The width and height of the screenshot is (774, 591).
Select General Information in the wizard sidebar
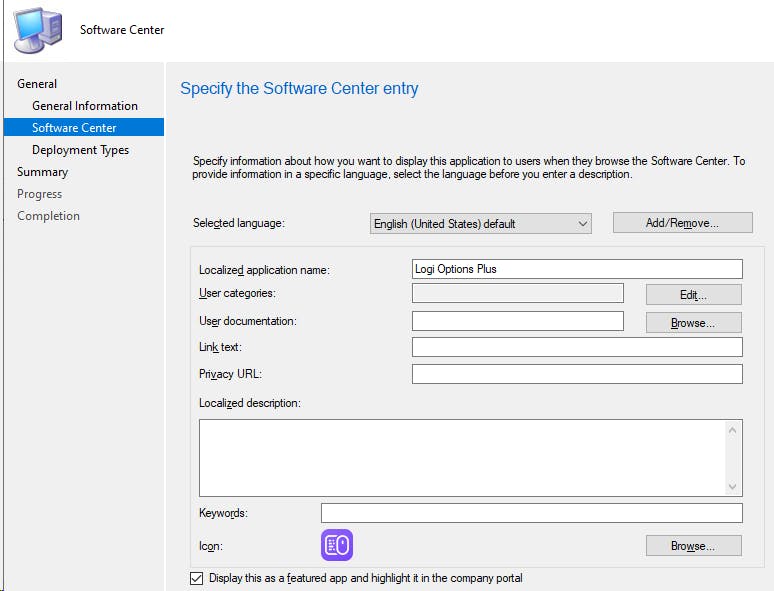[85, 106]
